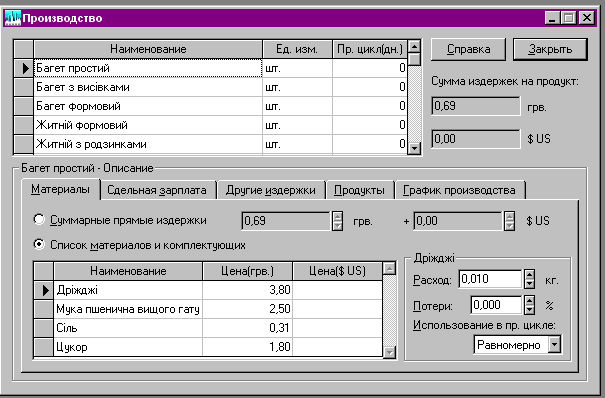605x398 pixels.
Task: Click the Ед. изм. column header
Action: pyautogui.click(x=297, y=49)
